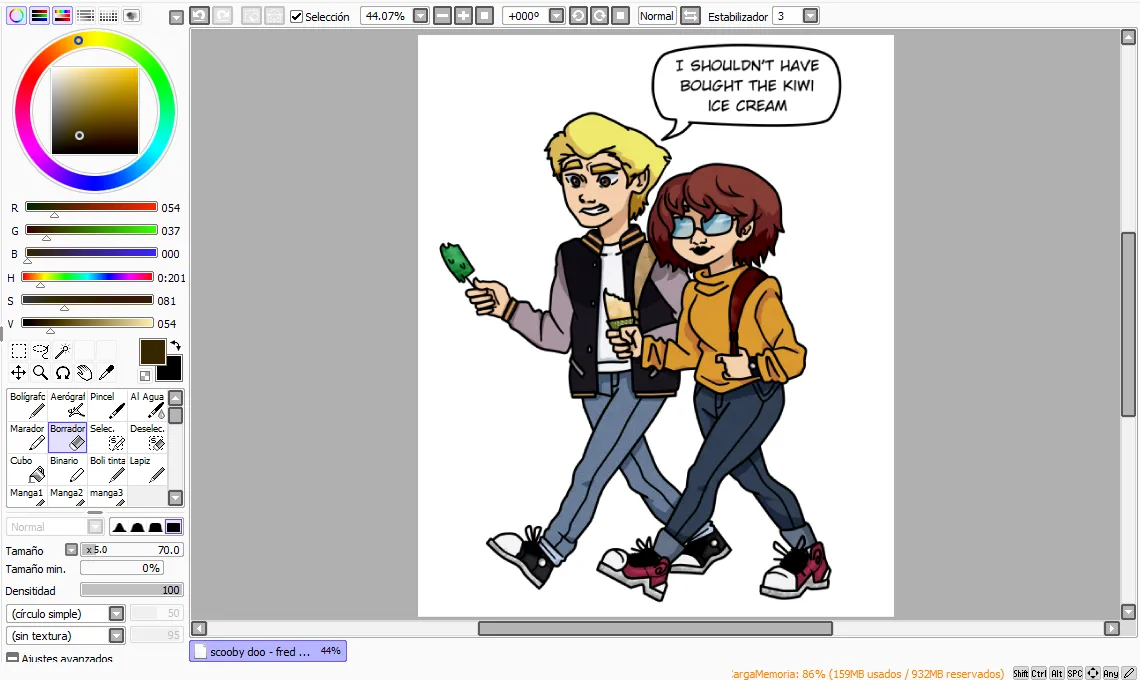Click the dark brown foreground color swatch
This screenshot has width=1140, height=680.
[x=152, y=352]
